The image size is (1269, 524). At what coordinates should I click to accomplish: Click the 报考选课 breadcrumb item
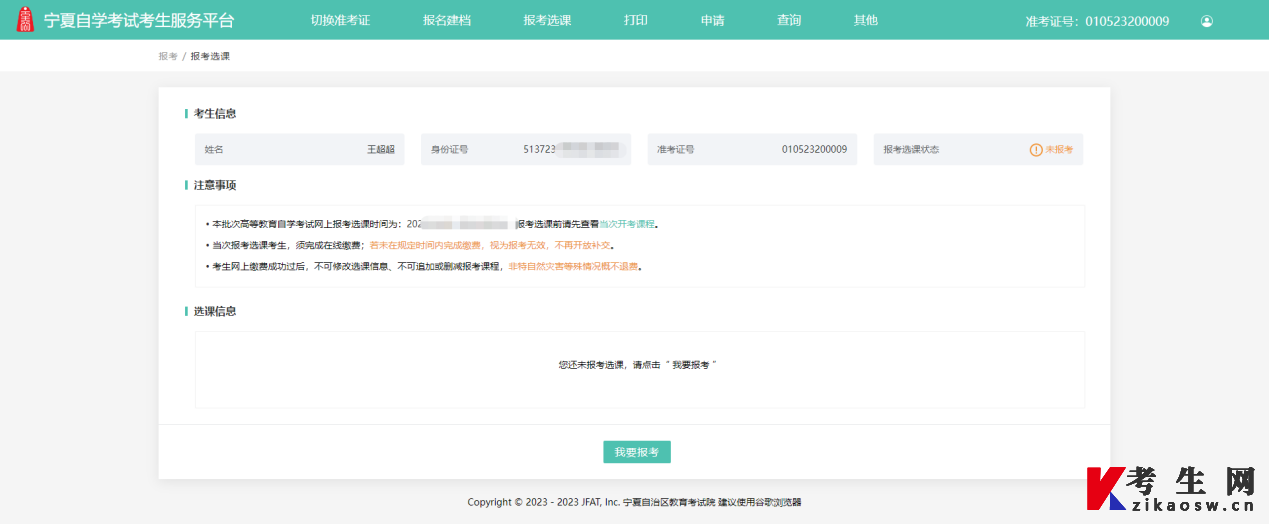210,56
